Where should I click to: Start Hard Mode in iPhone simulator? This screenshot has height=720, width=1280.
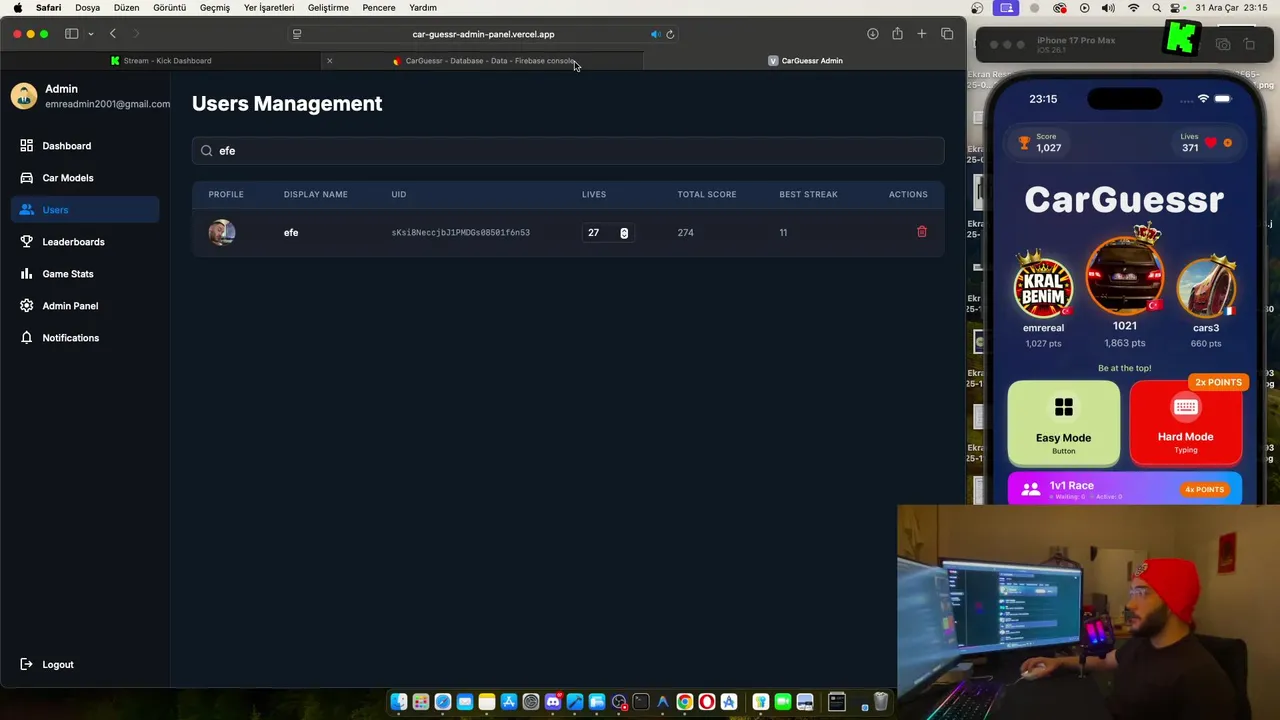1186,423
